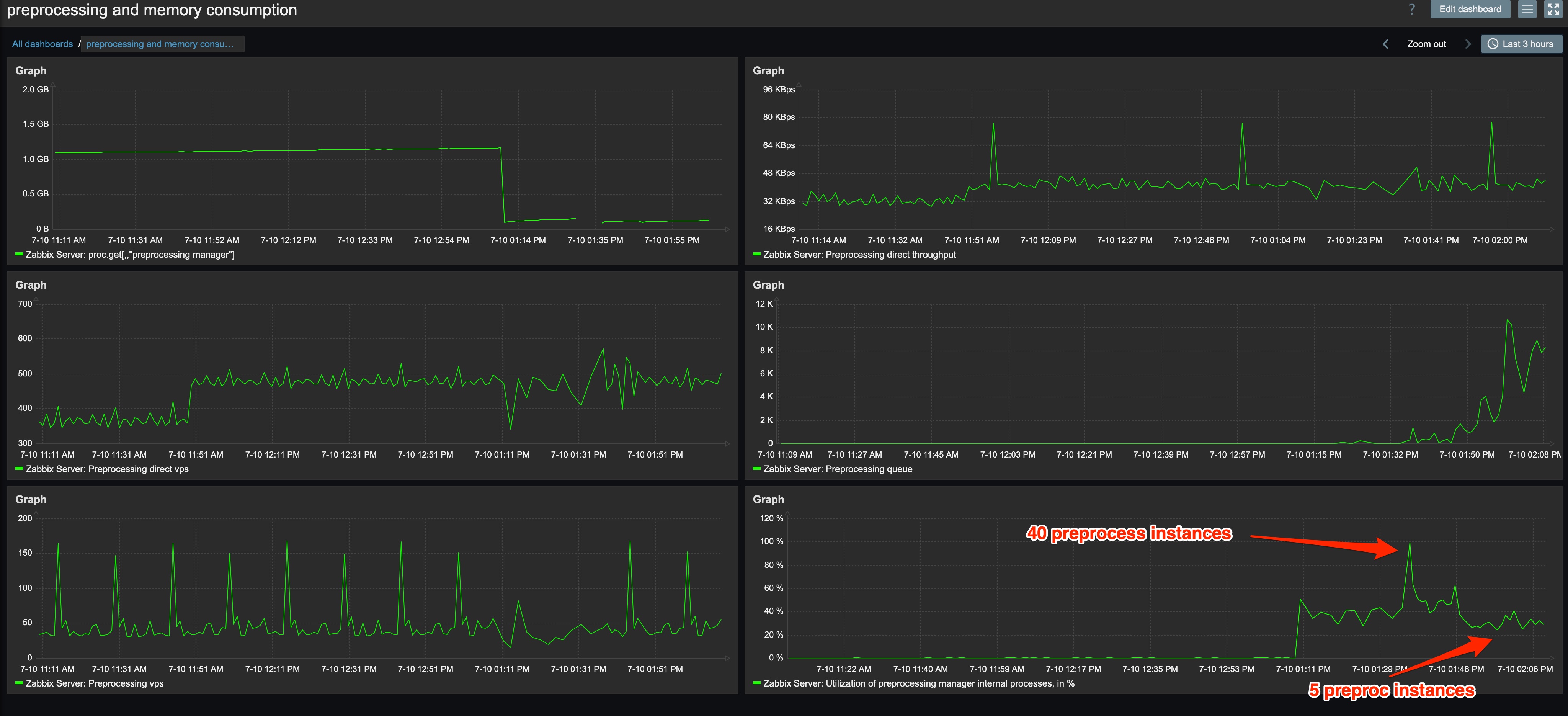The width and height of the screenshot is (1568, 716).
Task: Click '12 K' axis label on queue graph
Action: 764,304
